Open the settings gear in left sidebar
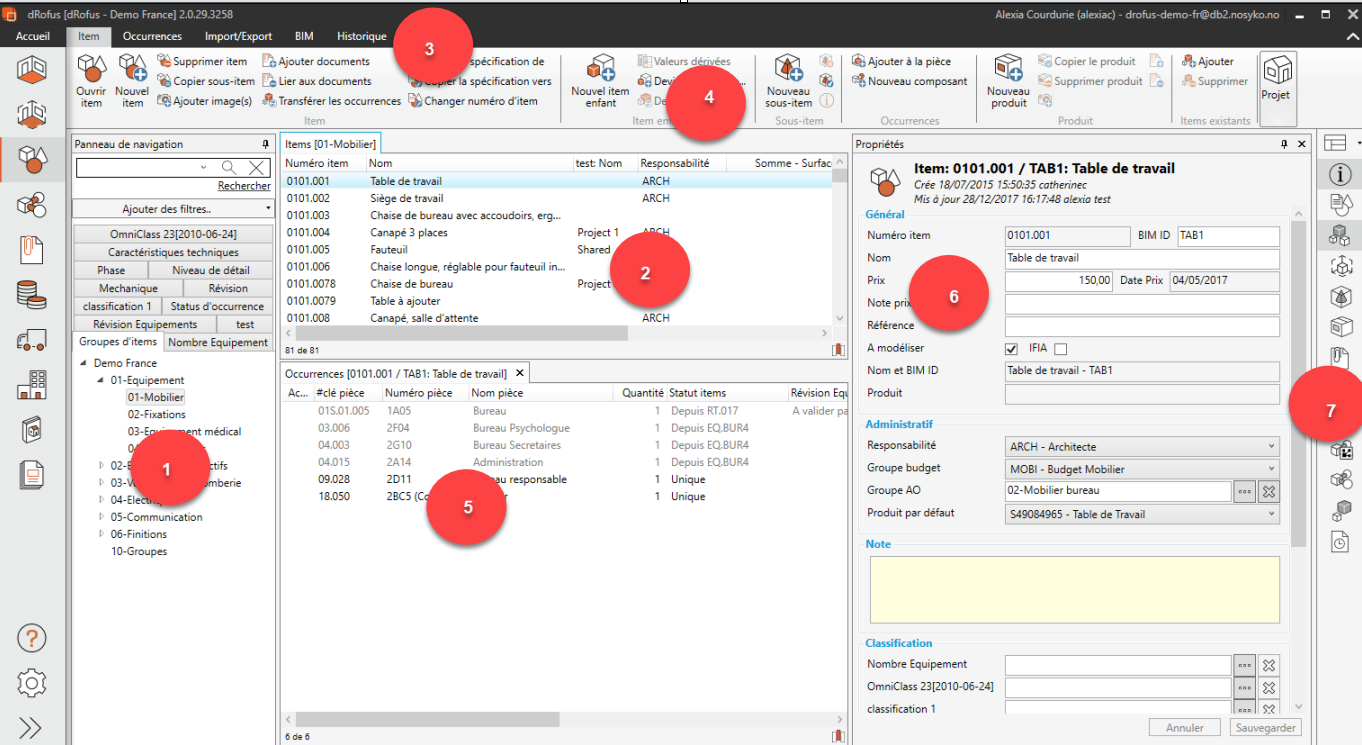The image size is (1362, 745). click(32, 683)
